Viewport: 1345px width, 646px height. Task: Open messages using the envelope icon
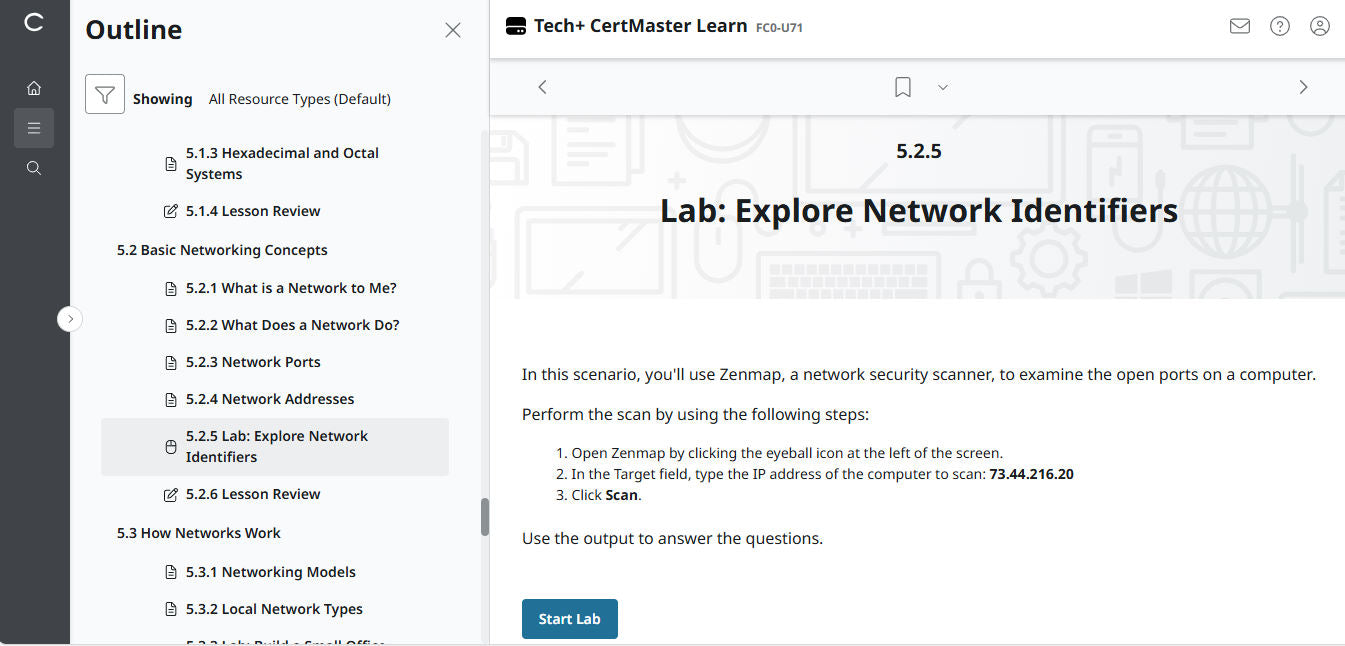(x=1240, y=26)
